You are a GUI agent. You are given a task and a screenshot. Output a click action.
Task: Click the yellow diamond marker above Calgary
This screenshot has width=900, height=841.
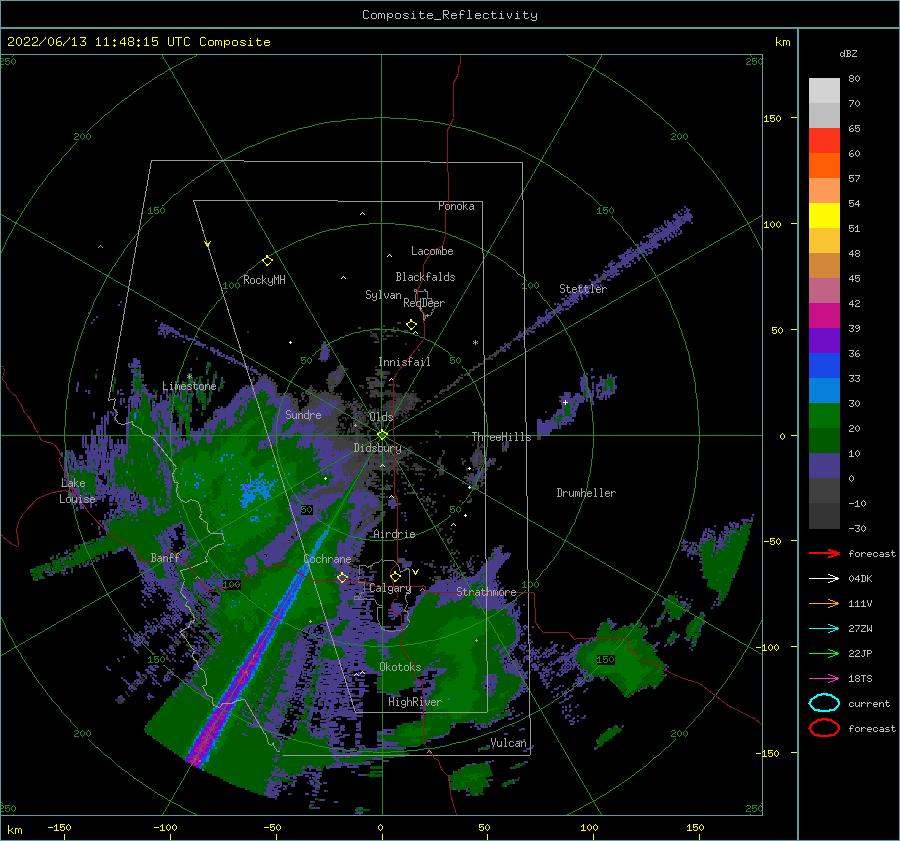point(395,576)
